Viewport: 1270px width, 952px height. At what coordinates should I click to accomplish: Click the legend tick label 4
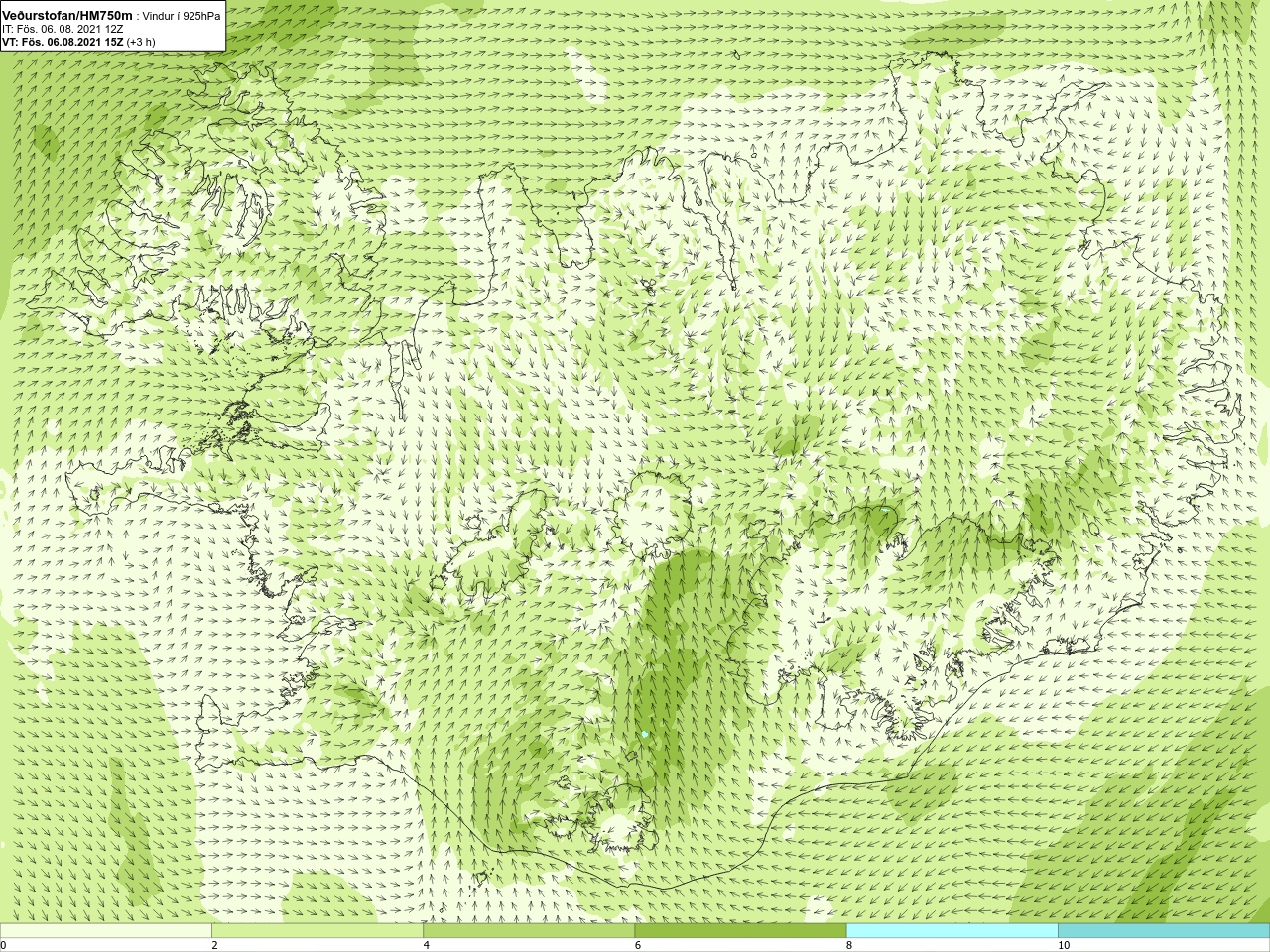[x=426, y=946]
